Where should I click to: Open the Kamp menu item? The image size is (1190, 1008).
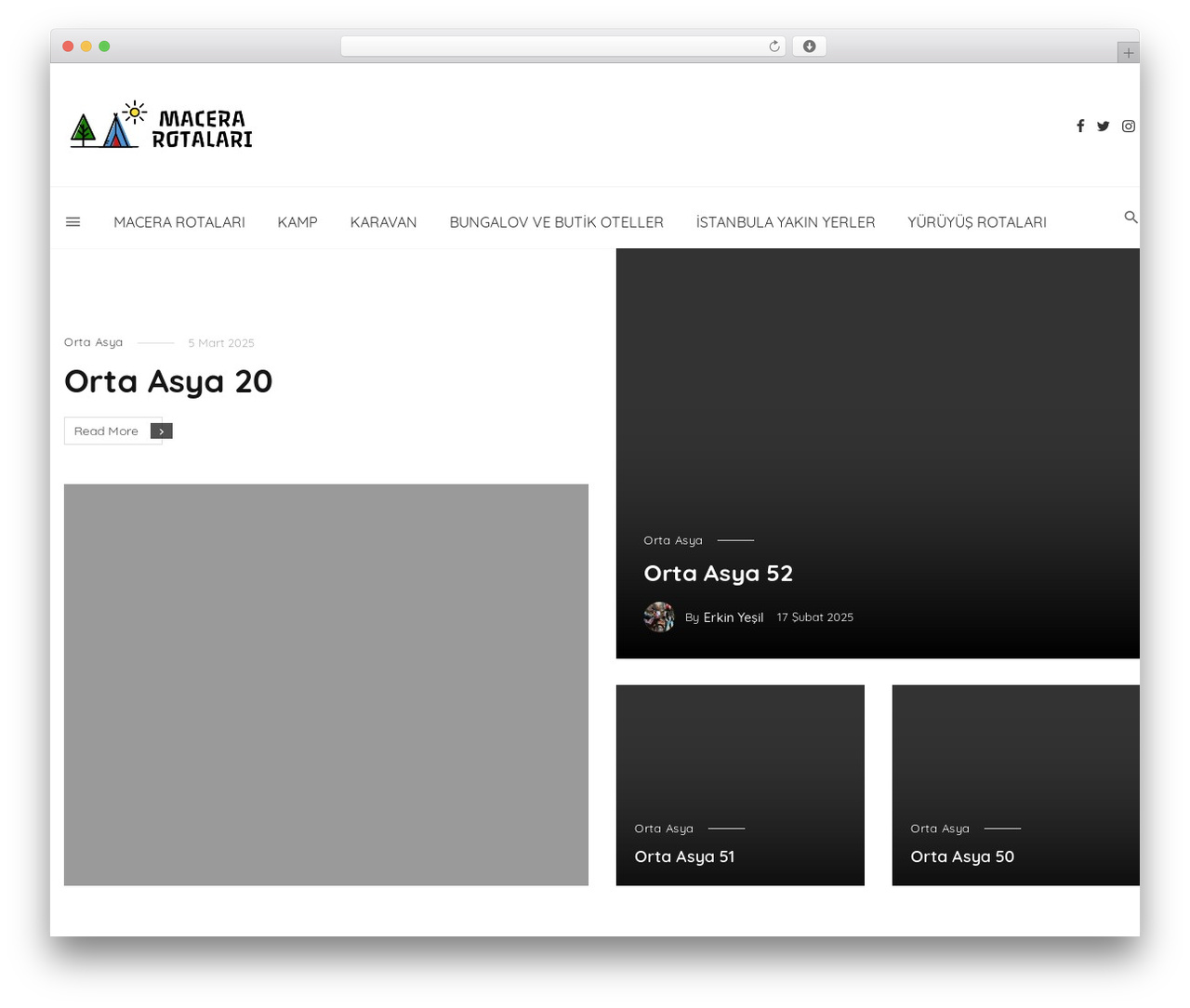(x=297, y=222)
